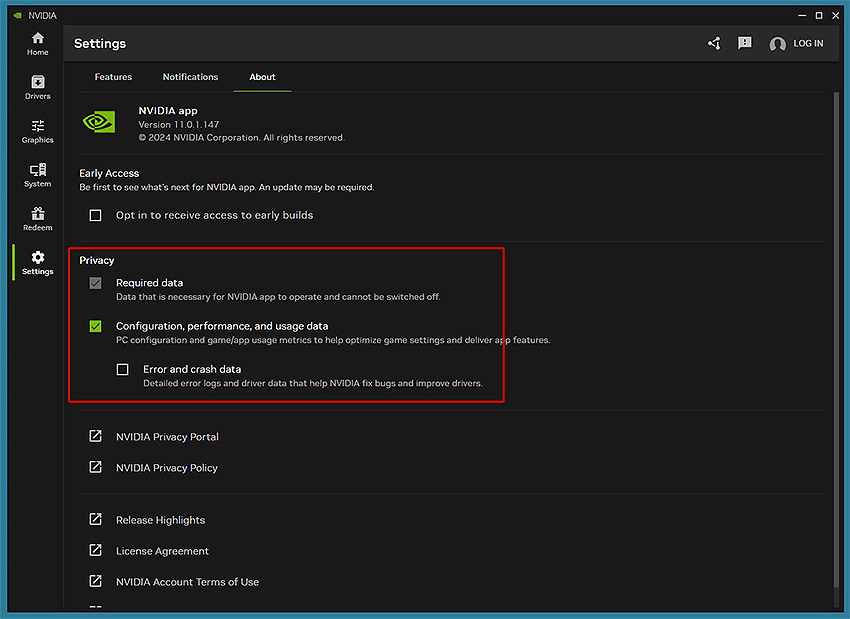Click external link icon beside Release Highlights
Screen dimensions: 850x619
[x=95, y=519]
